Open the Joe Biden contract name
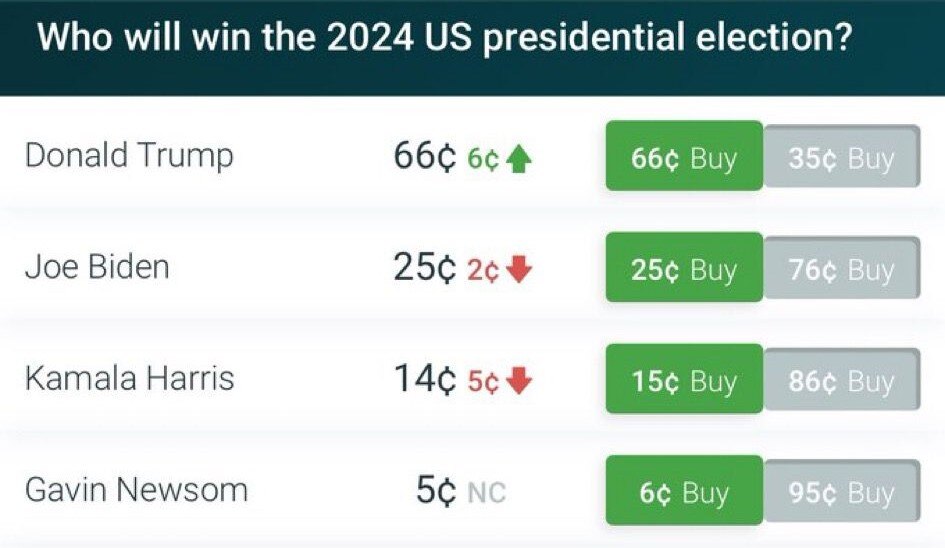This screenshot has height=548, width=945. 97,268
